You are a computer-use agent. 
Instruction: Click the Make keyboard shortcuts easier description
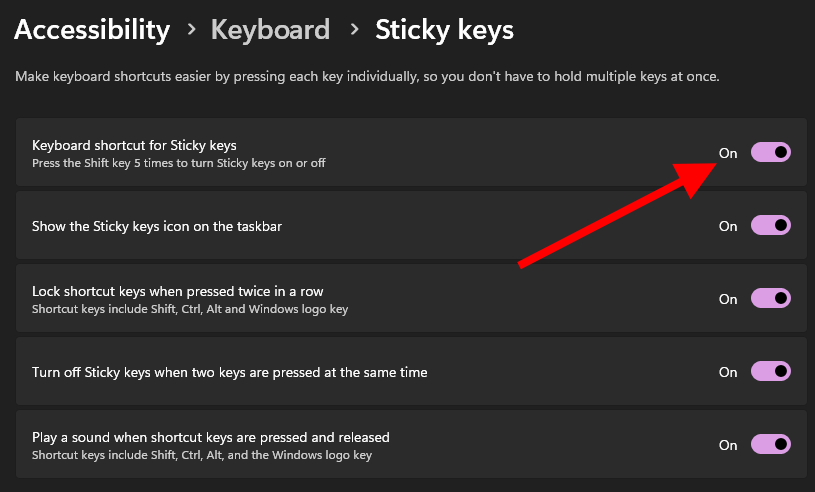pyautogui.click(x=368, y=77)
